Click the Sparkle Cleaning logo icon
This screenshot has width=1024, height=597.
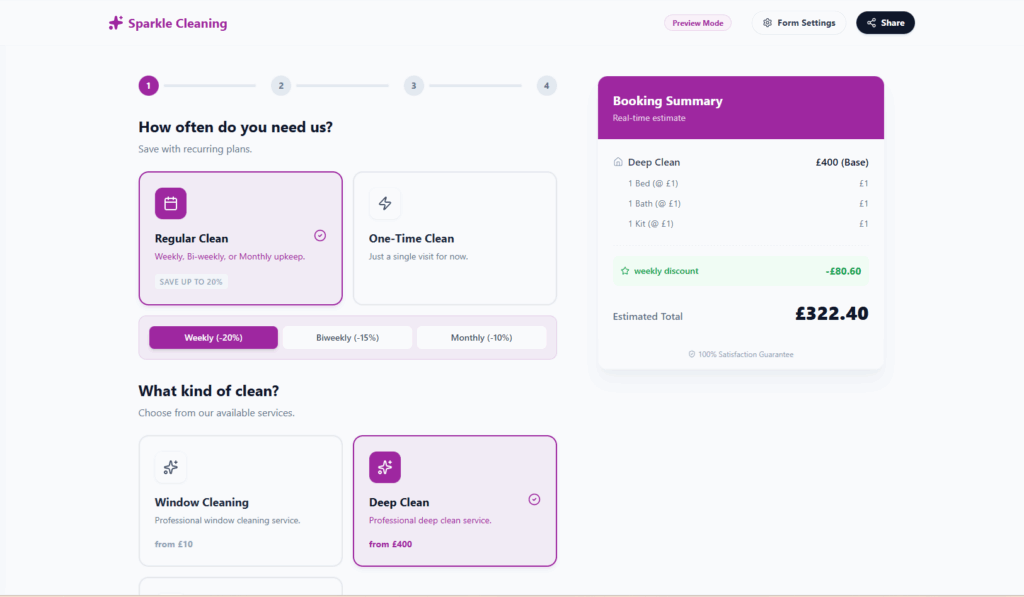[116, 23]
